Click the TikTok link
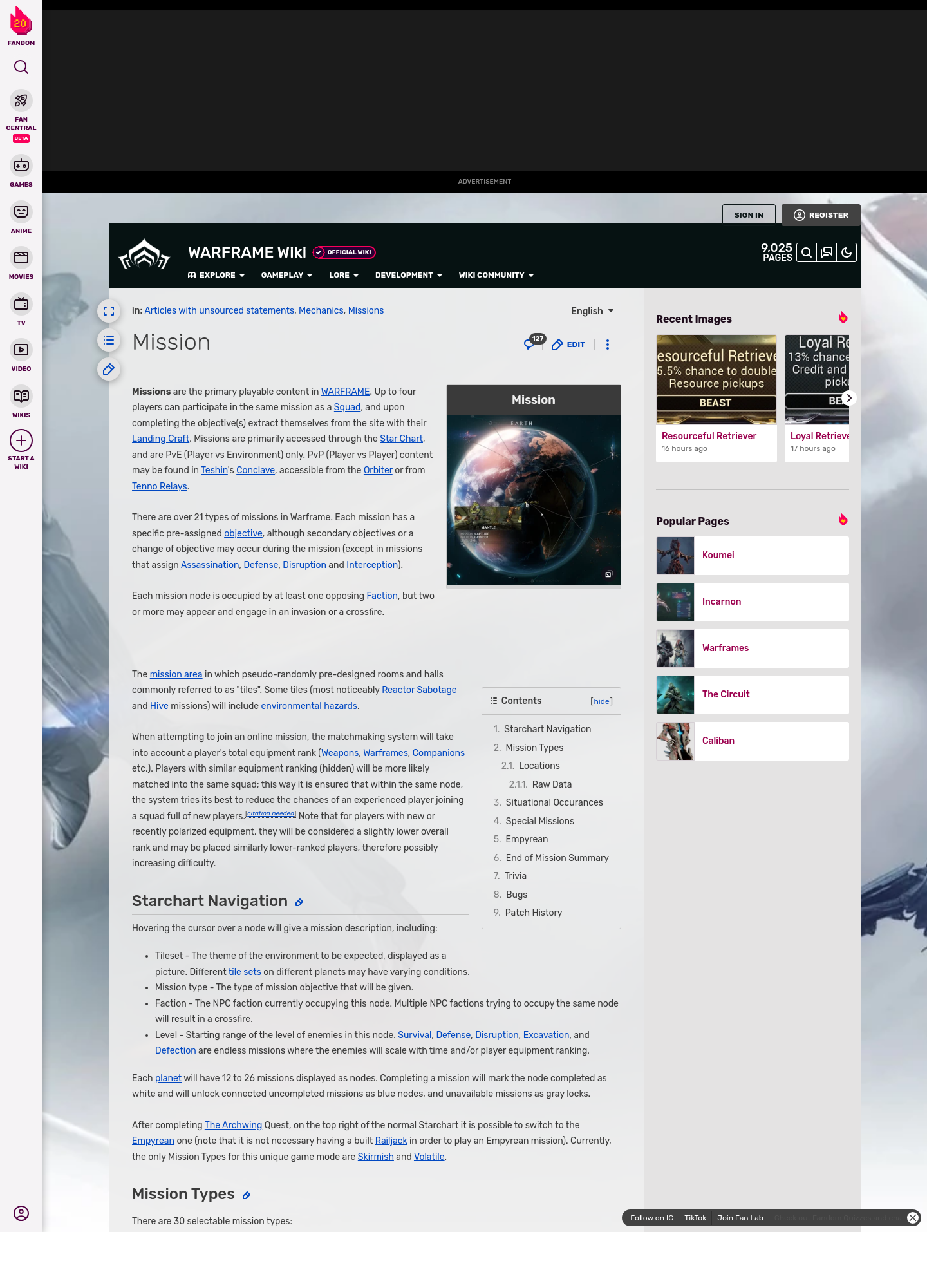Viewport: 927px width, 1288px height. click(695, 1218)
